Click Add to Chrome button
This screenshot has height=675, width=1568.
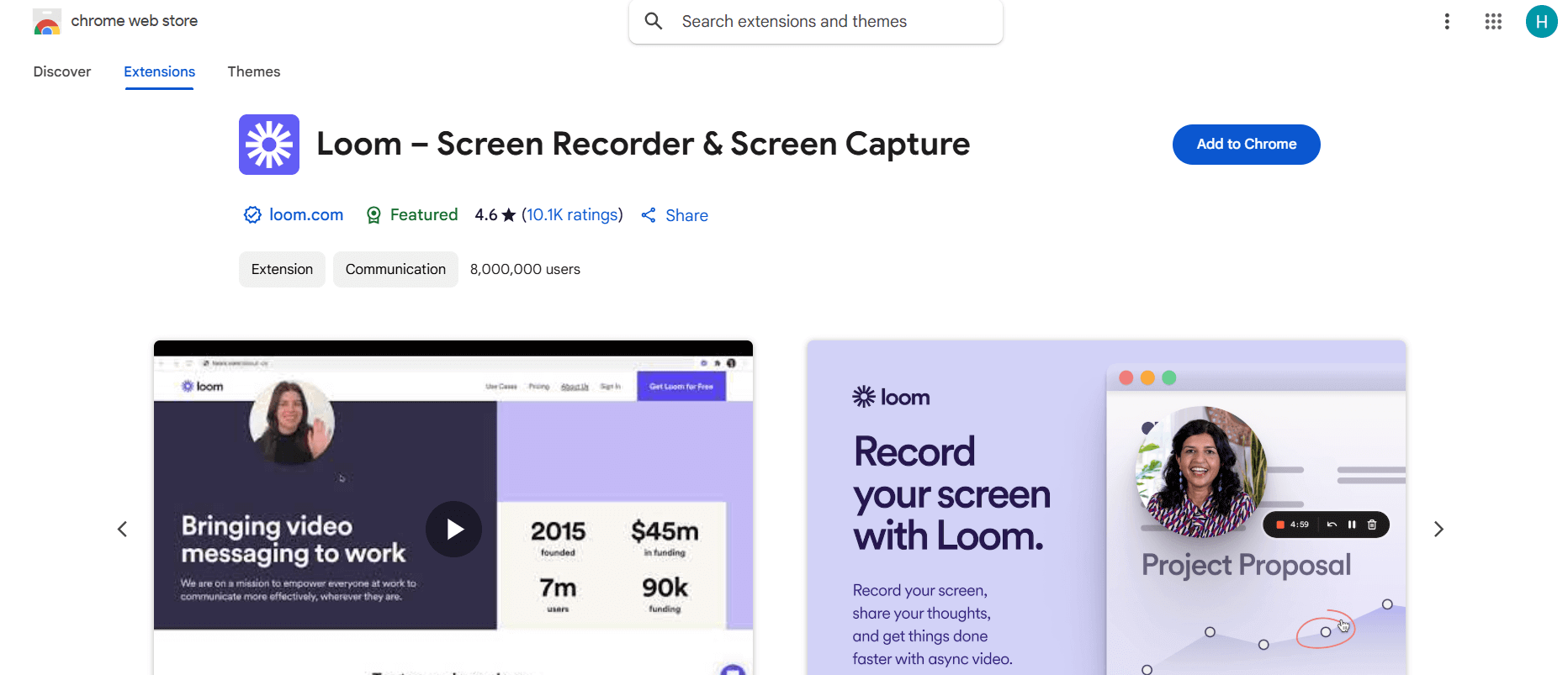(1247, 145)
